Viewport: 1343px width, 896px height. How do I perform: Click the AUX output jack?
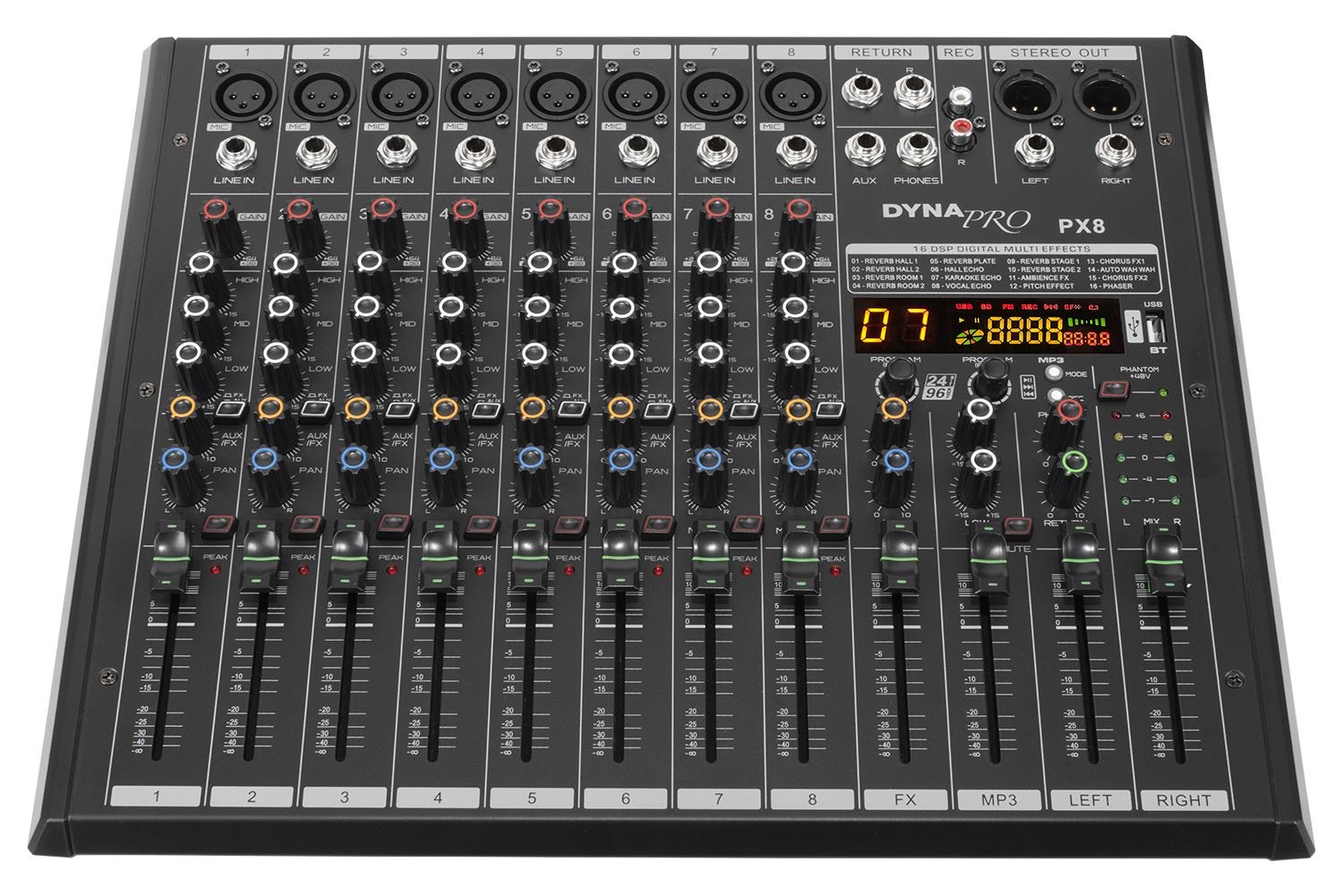(x=865, y=149)
